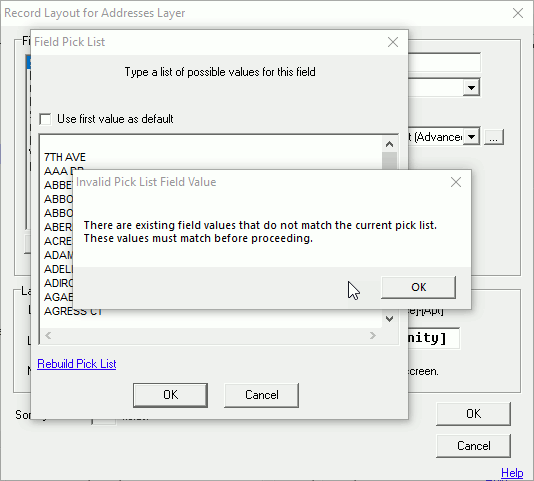The width and height of the screenshot is (534, 481).
Task: Cancel the Record Layout window
Action: click(473, 446)
